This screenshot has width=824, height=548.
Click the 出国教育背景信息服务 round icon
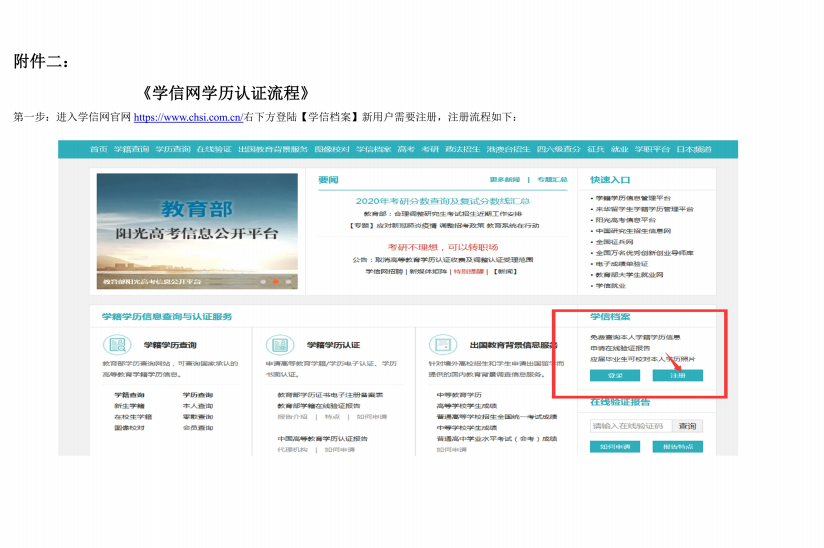tap(443, 345)
